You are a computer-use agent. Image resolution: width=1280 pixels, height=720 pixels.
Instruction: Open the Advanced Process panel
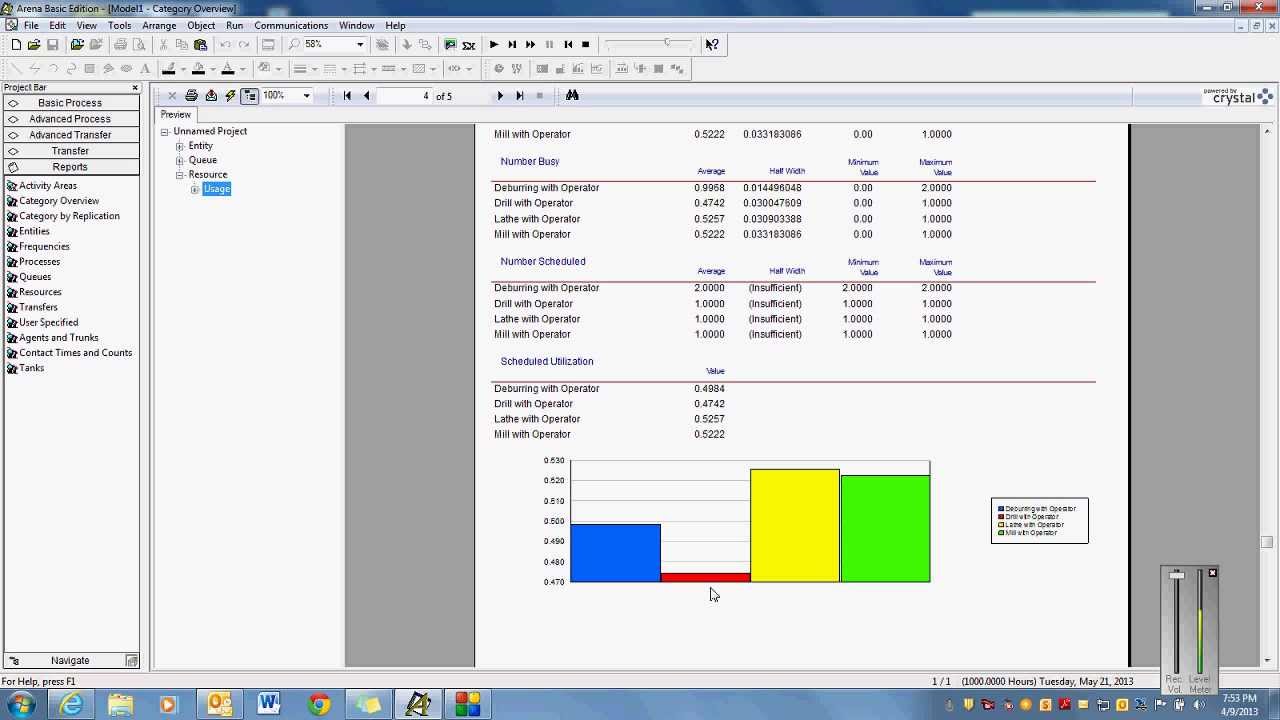click(x=70, y=119)
